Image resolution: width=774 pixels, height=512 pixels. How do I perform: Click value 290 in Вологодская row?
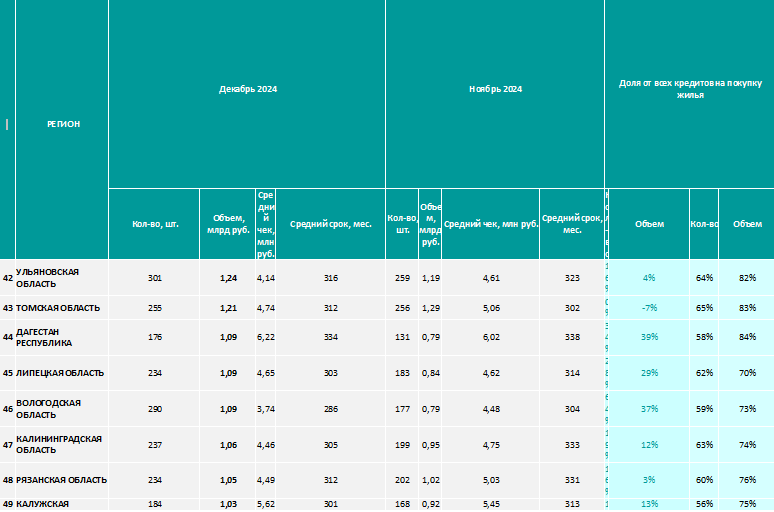[x=155, y=409]
